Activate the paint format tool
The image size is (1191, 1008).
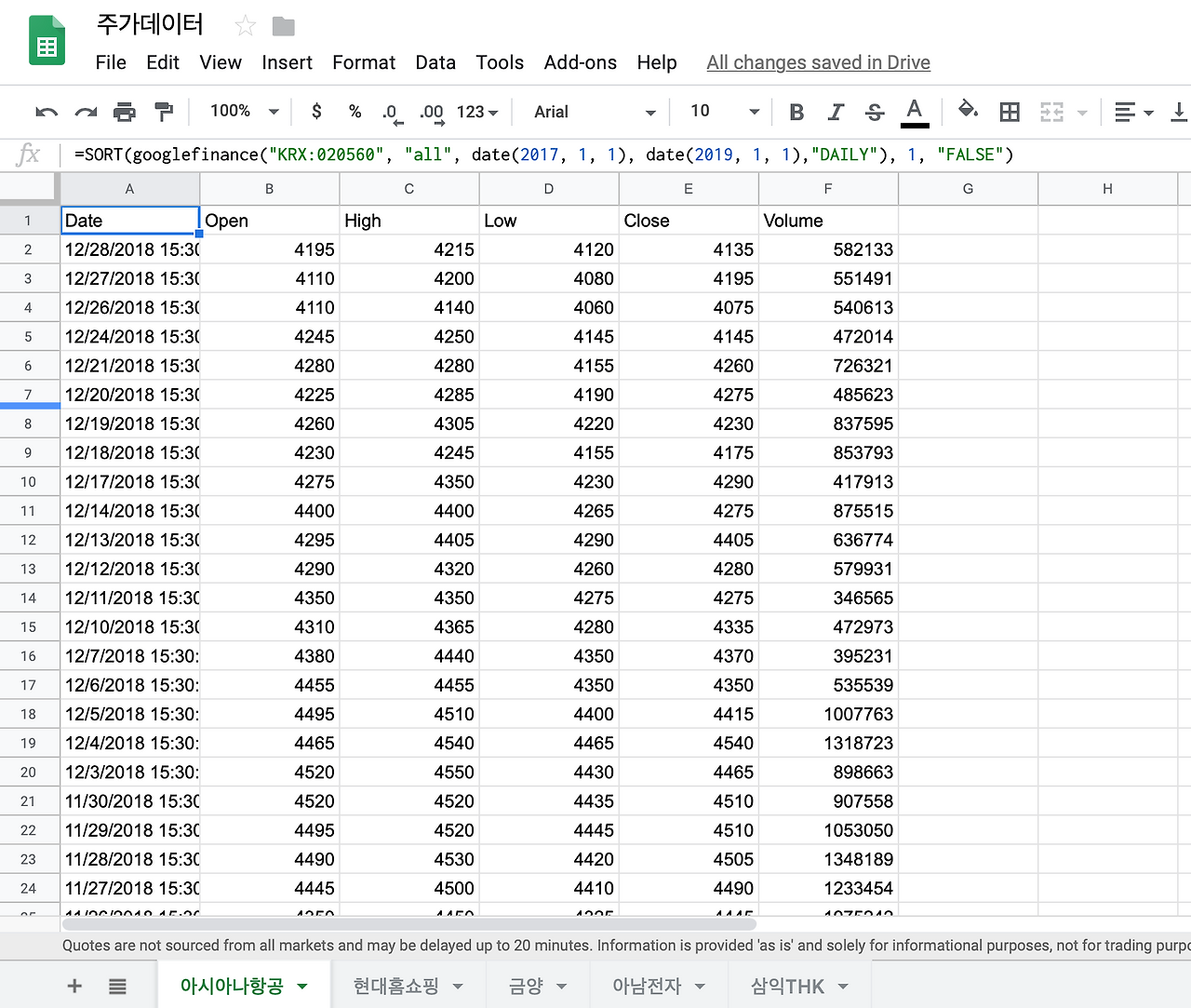(164, 113)
